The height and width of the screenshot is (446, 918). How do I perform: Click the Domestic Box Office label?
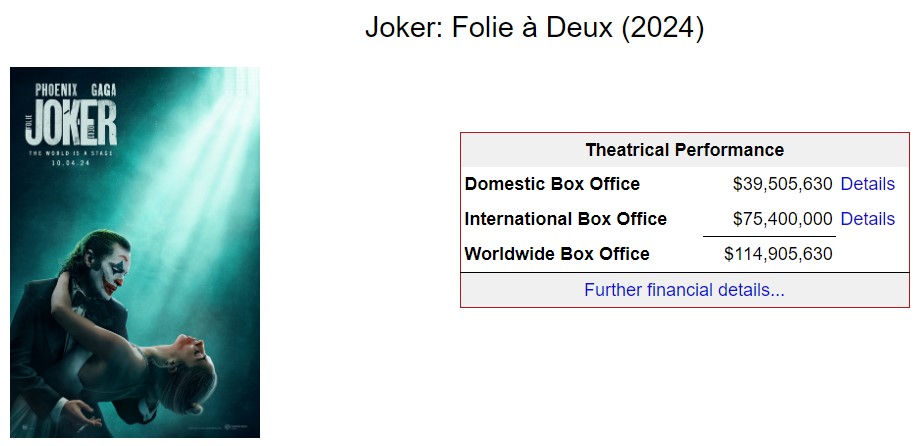tap(552, 184)
